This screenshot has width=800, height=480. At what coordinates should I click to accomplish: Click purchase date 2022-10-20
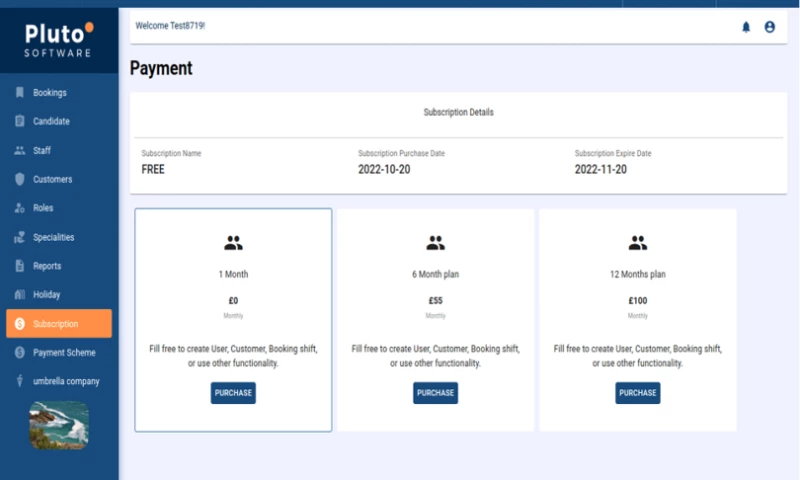384,169
